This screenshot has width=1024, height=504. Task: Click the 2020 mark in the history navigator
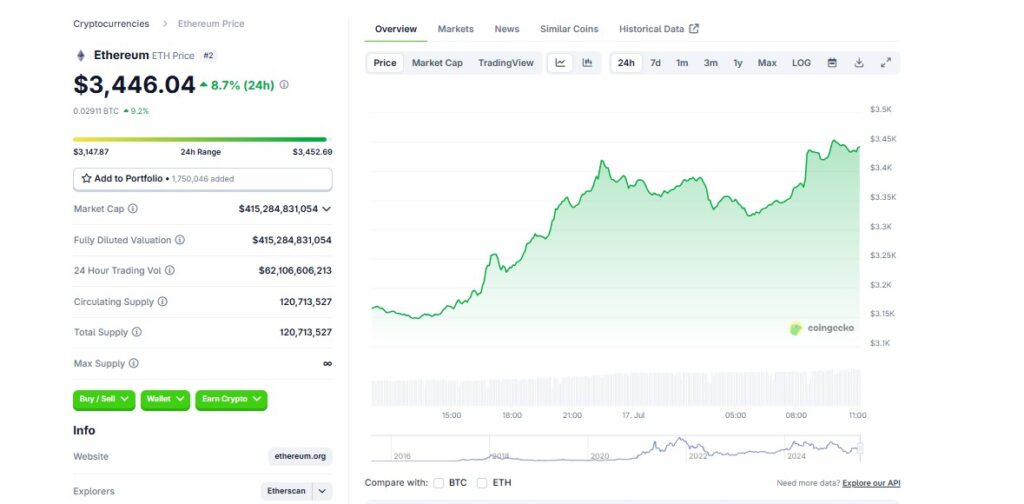pyautogui.click(x=600, y=456)
